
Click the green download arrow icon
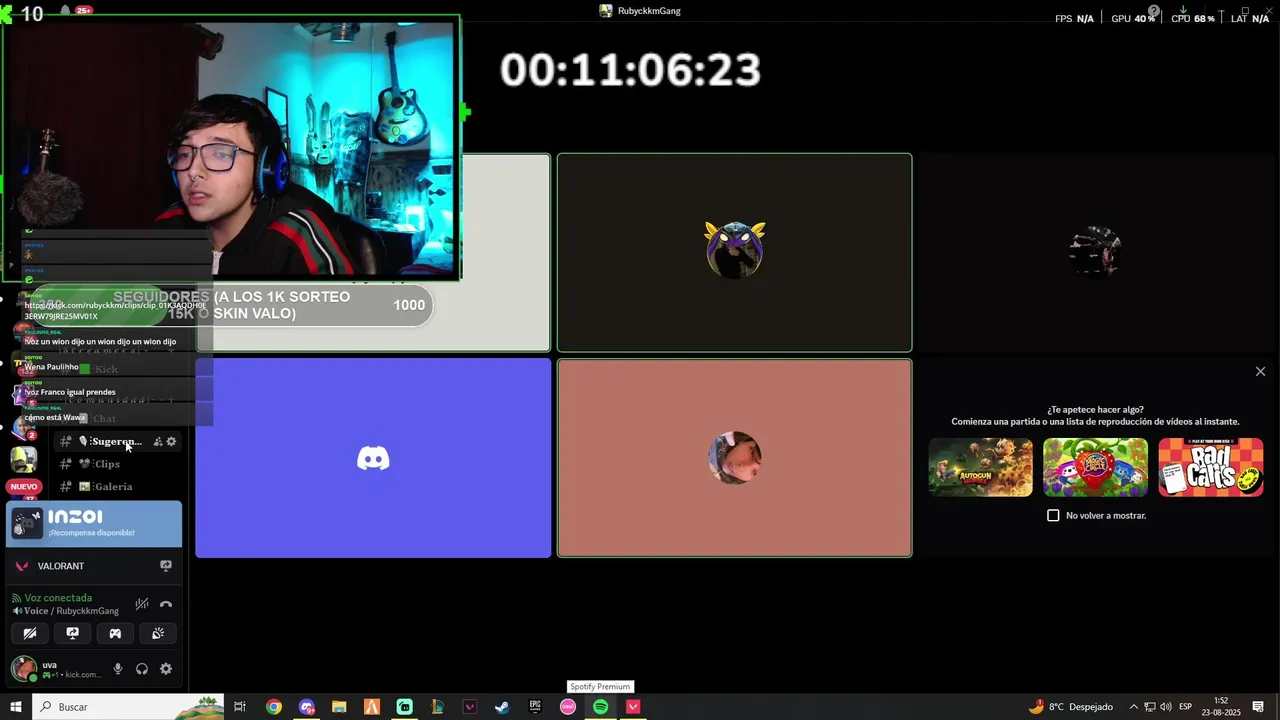(x=1183, y=10)
